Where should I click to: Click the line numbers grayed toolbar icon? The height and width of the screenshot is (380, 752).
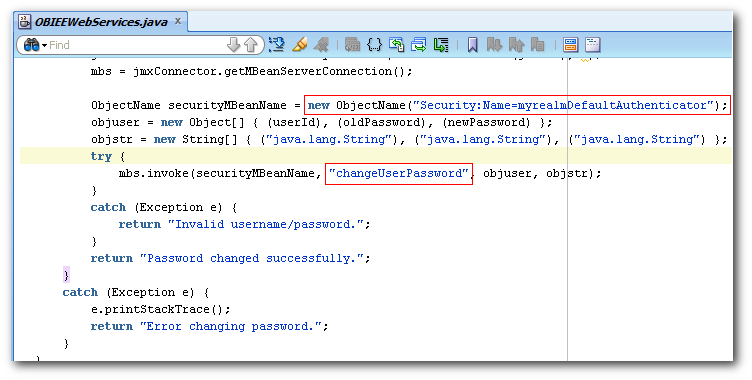pyautogui.click(x=352, y=45)
